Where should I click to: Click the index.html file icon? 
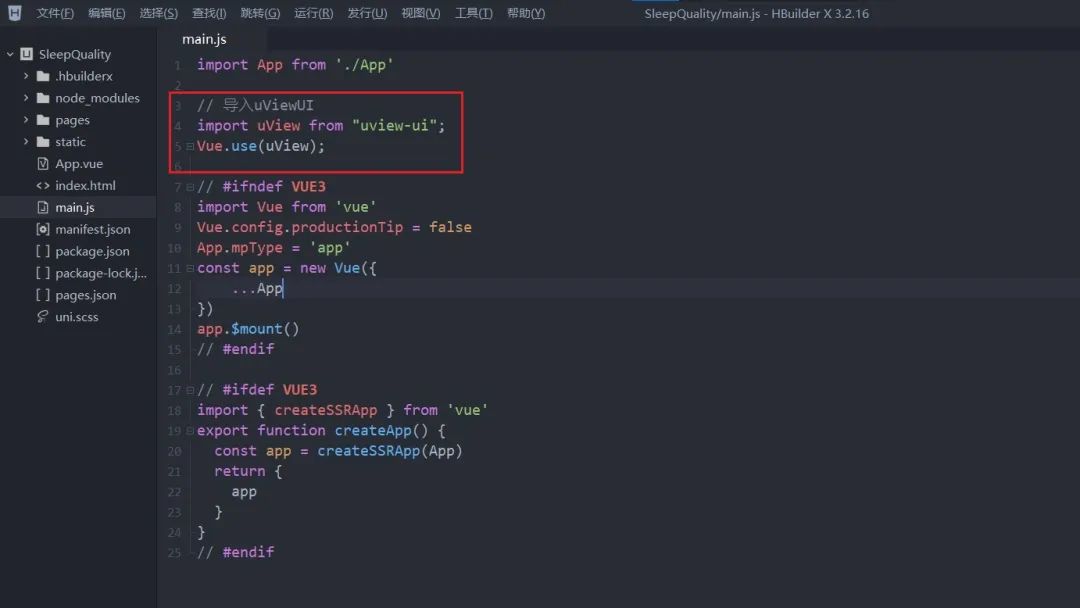pyautogui.click(x=43, y=186)
